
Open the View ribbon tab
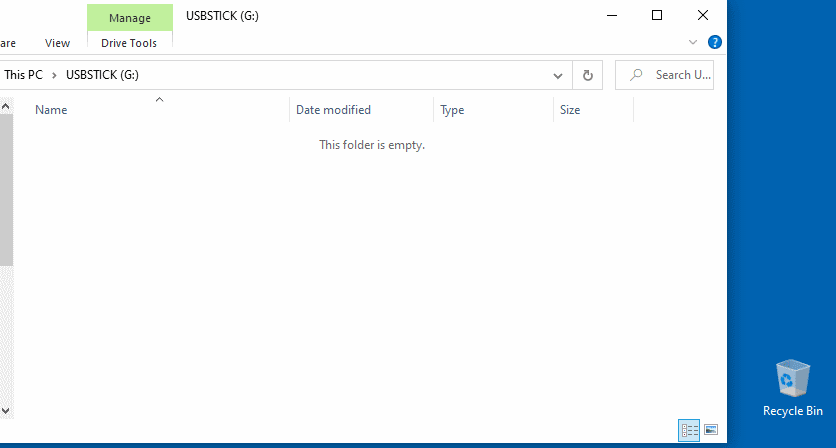(x=58, y=43)
